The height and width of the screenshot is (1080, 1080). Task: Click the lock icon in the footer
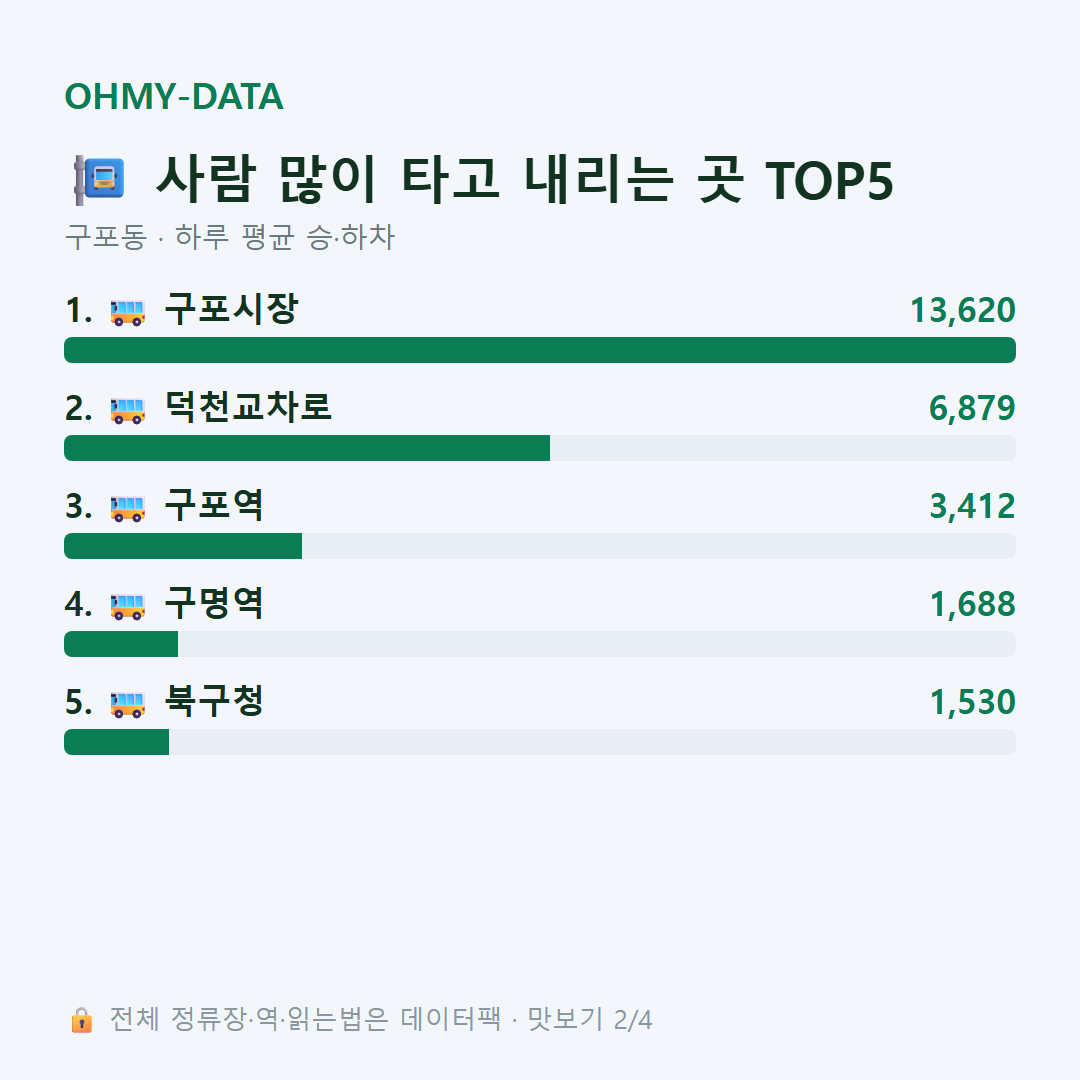81,1020
